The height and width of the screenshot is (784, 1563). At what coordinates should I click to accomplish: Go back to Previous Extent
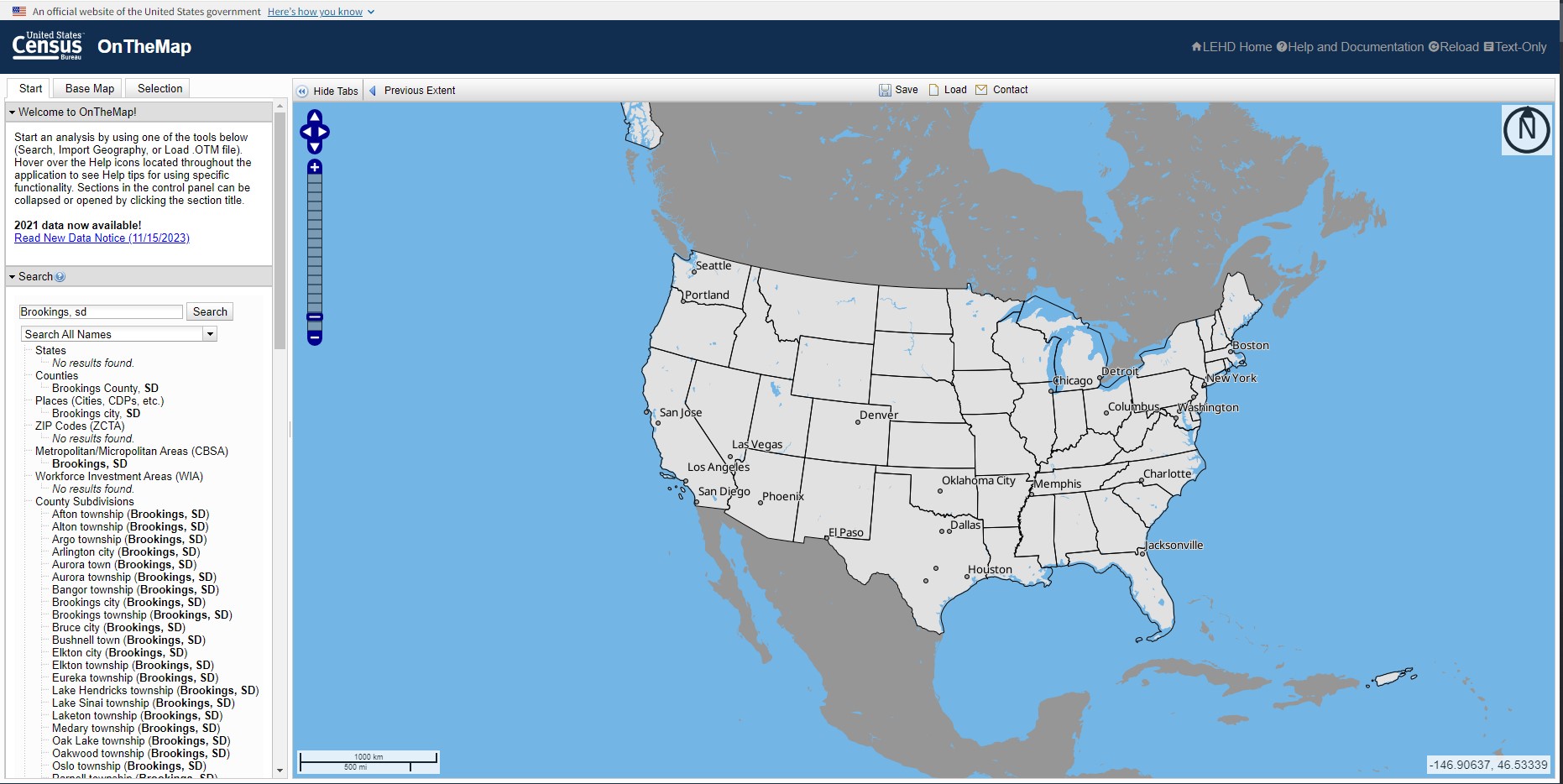coord(412,91)
